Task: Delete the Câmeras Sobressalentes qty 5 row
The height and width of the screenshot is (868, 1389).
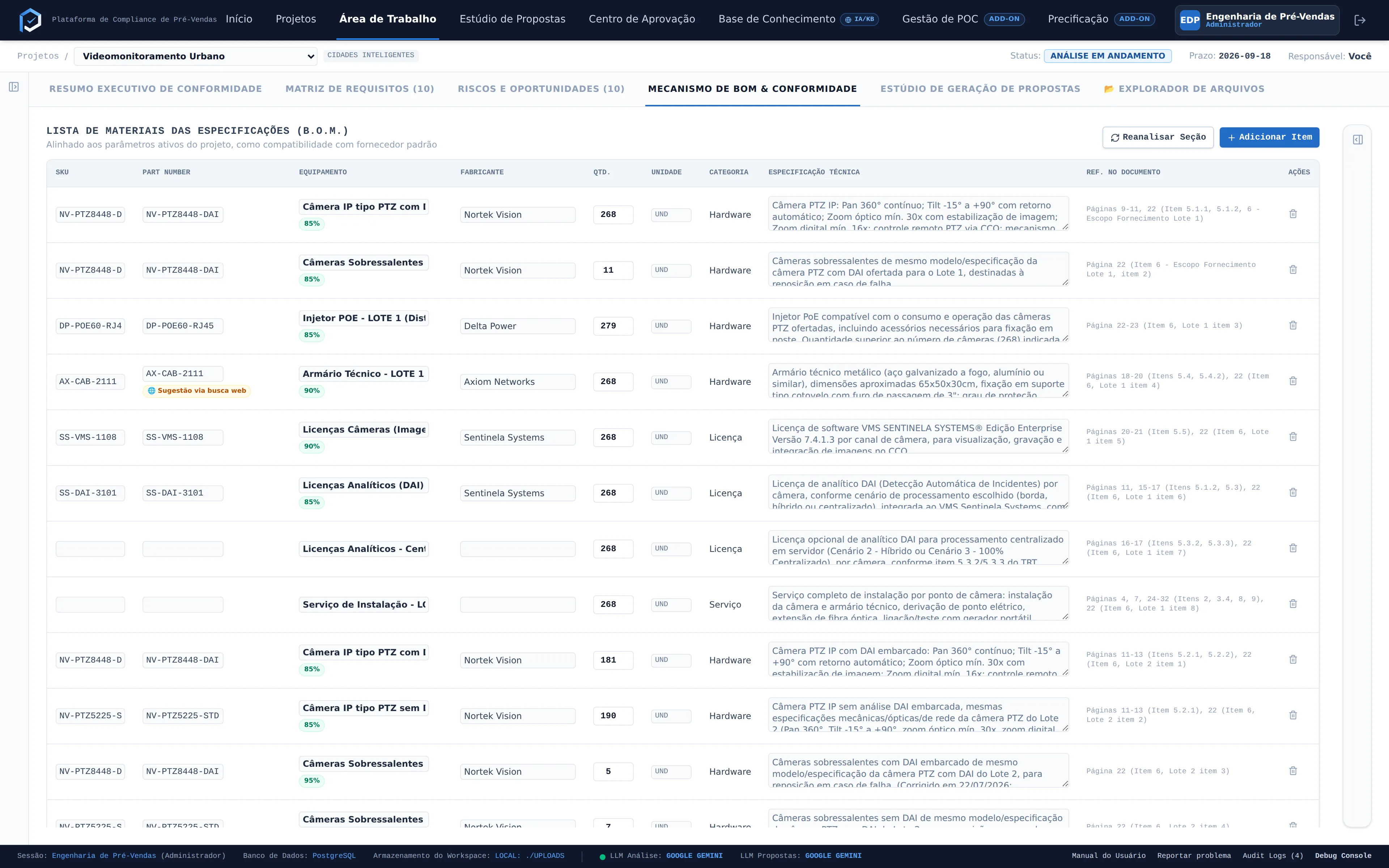Action: click(x=1293, y=770)
